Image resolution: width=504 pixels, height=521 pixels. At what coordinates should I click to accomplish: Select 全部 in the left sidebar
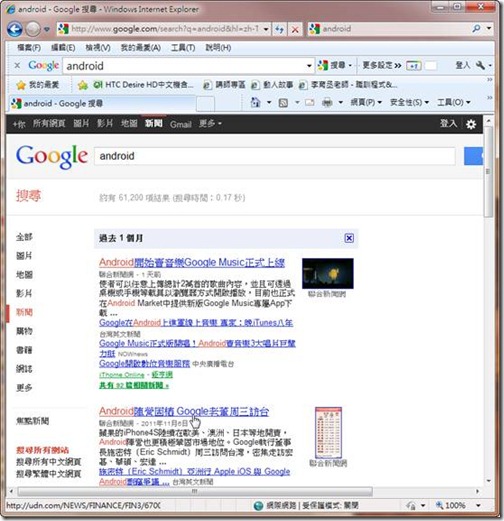pos(24,237)
